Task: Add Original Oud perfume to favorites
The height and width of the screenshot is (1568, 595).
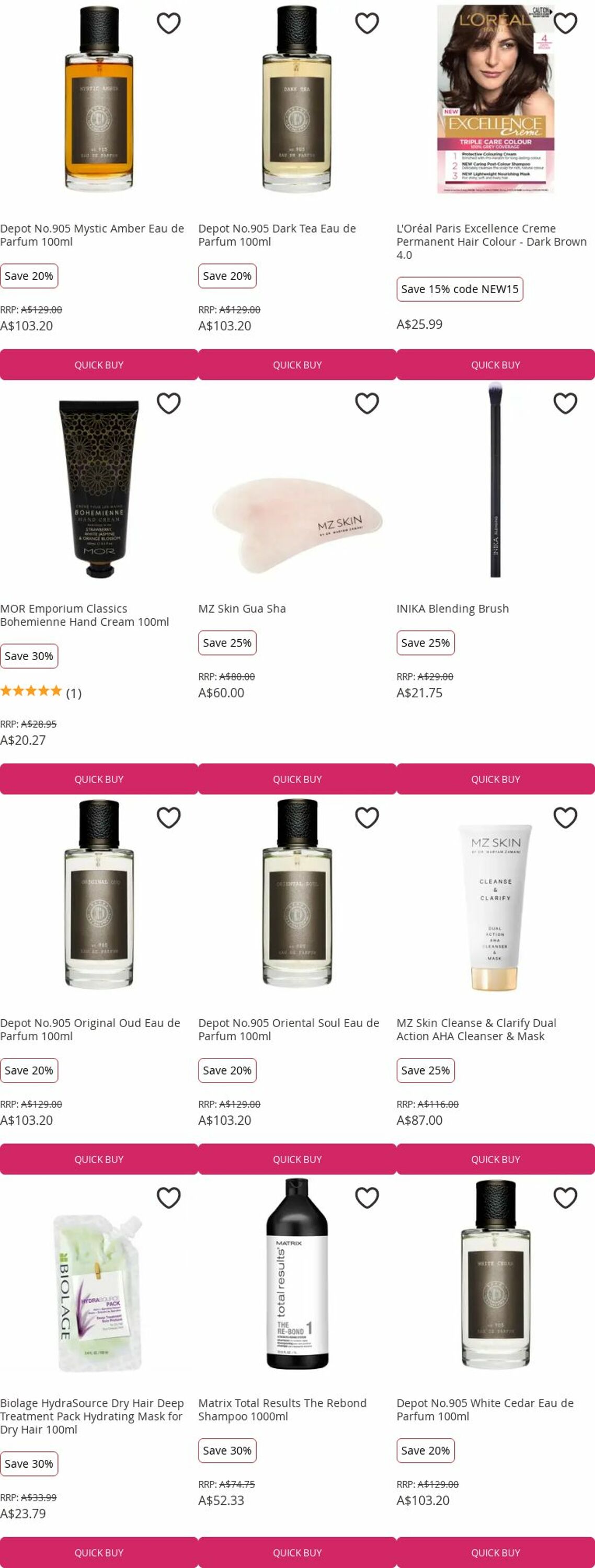Action: (x=169, y=817)
